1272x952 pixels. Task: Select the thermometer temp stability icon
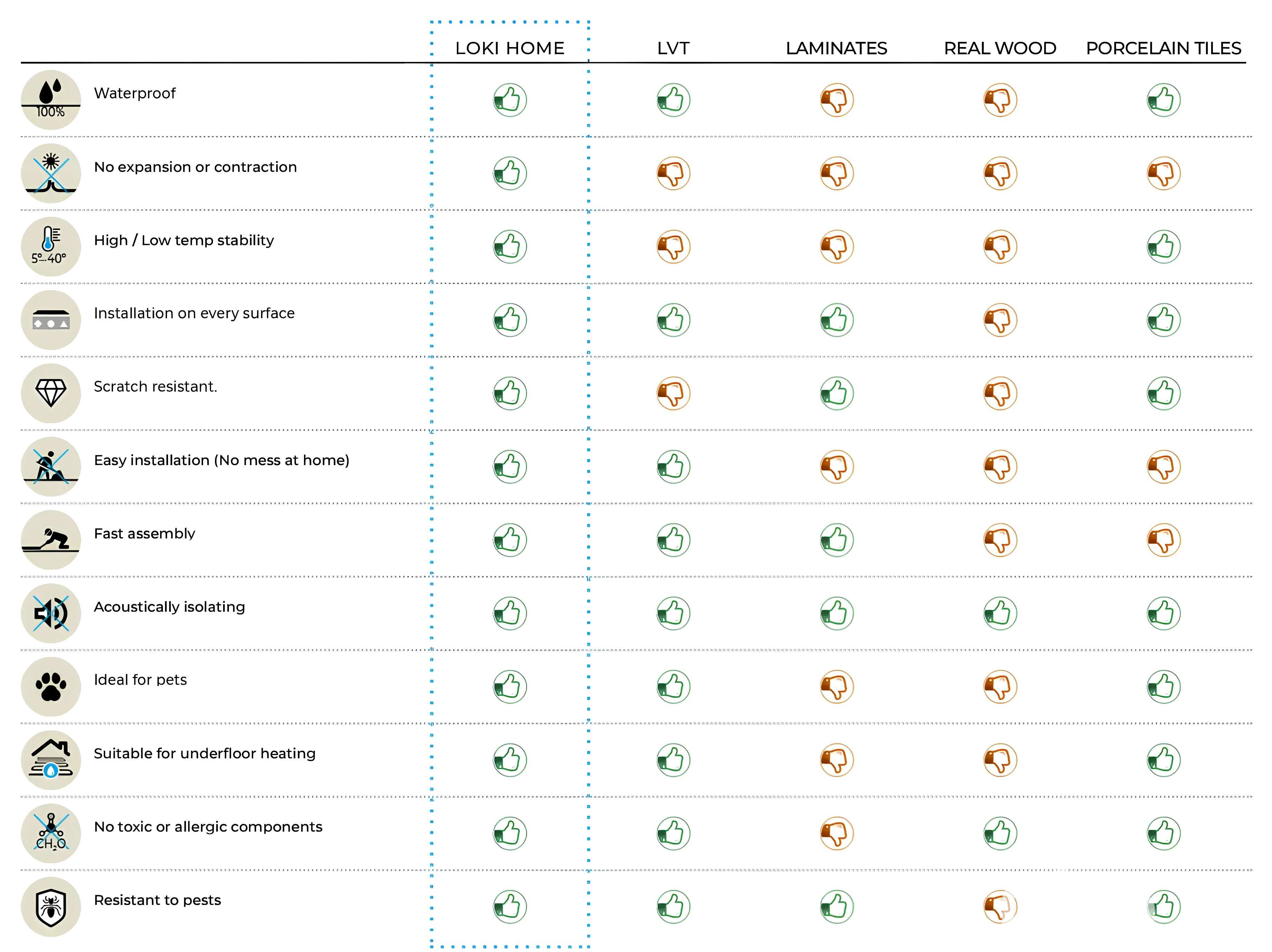50,247
